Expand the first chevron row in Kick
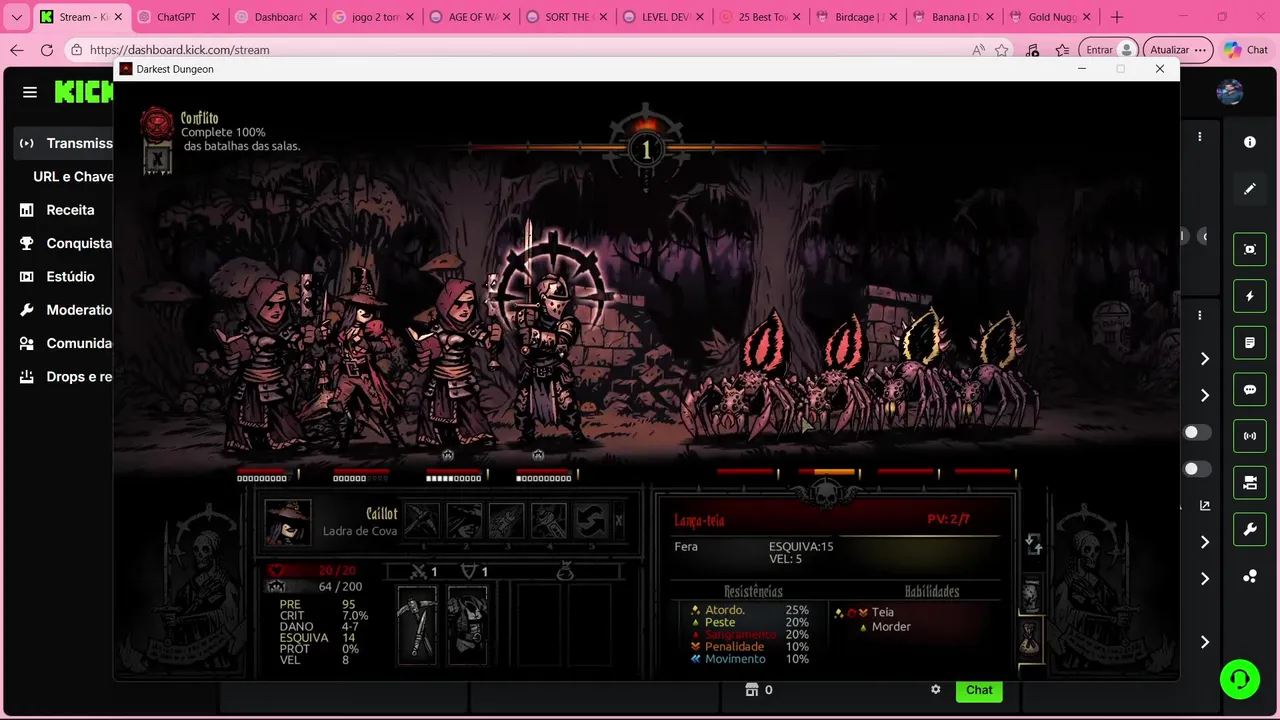 1205,358
